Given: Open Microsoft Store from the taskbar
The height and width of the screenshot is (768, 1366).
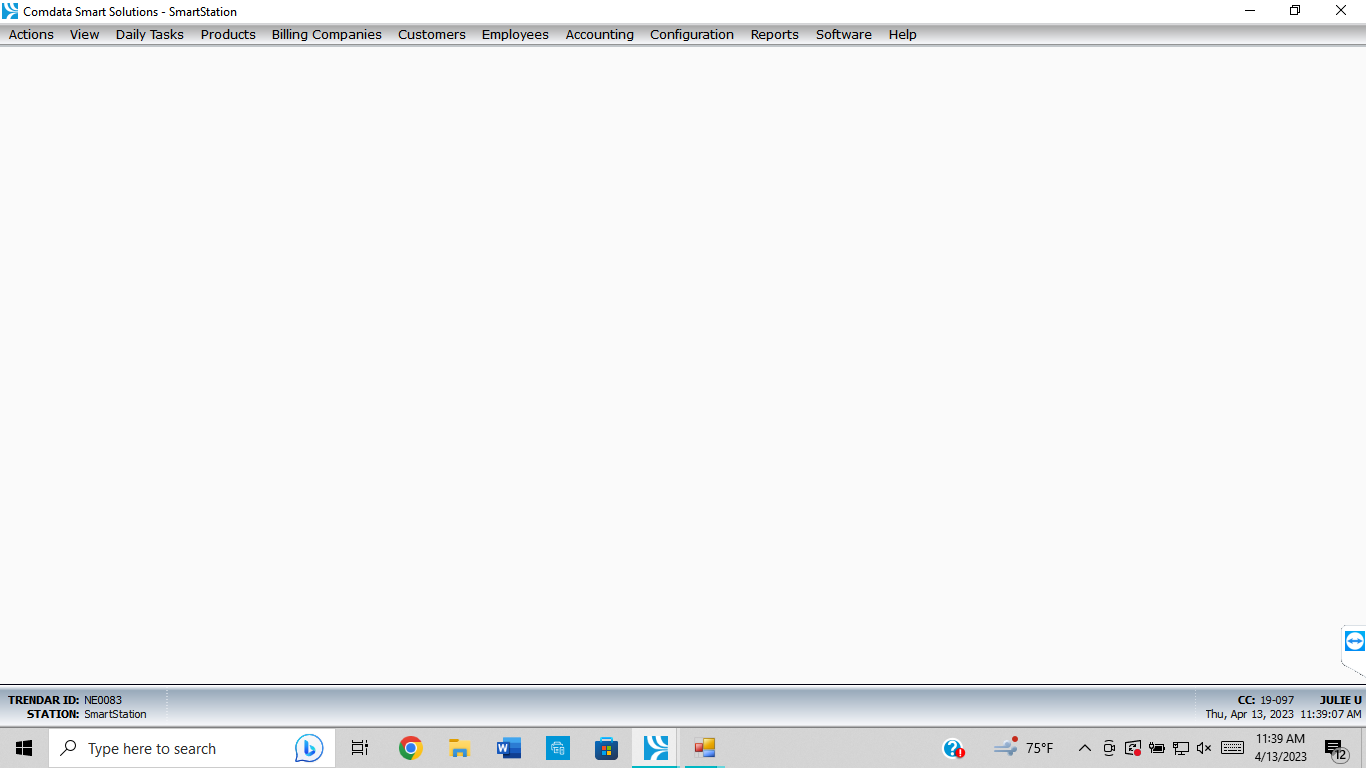Looking at the screenshot, I should pos(606,748).
